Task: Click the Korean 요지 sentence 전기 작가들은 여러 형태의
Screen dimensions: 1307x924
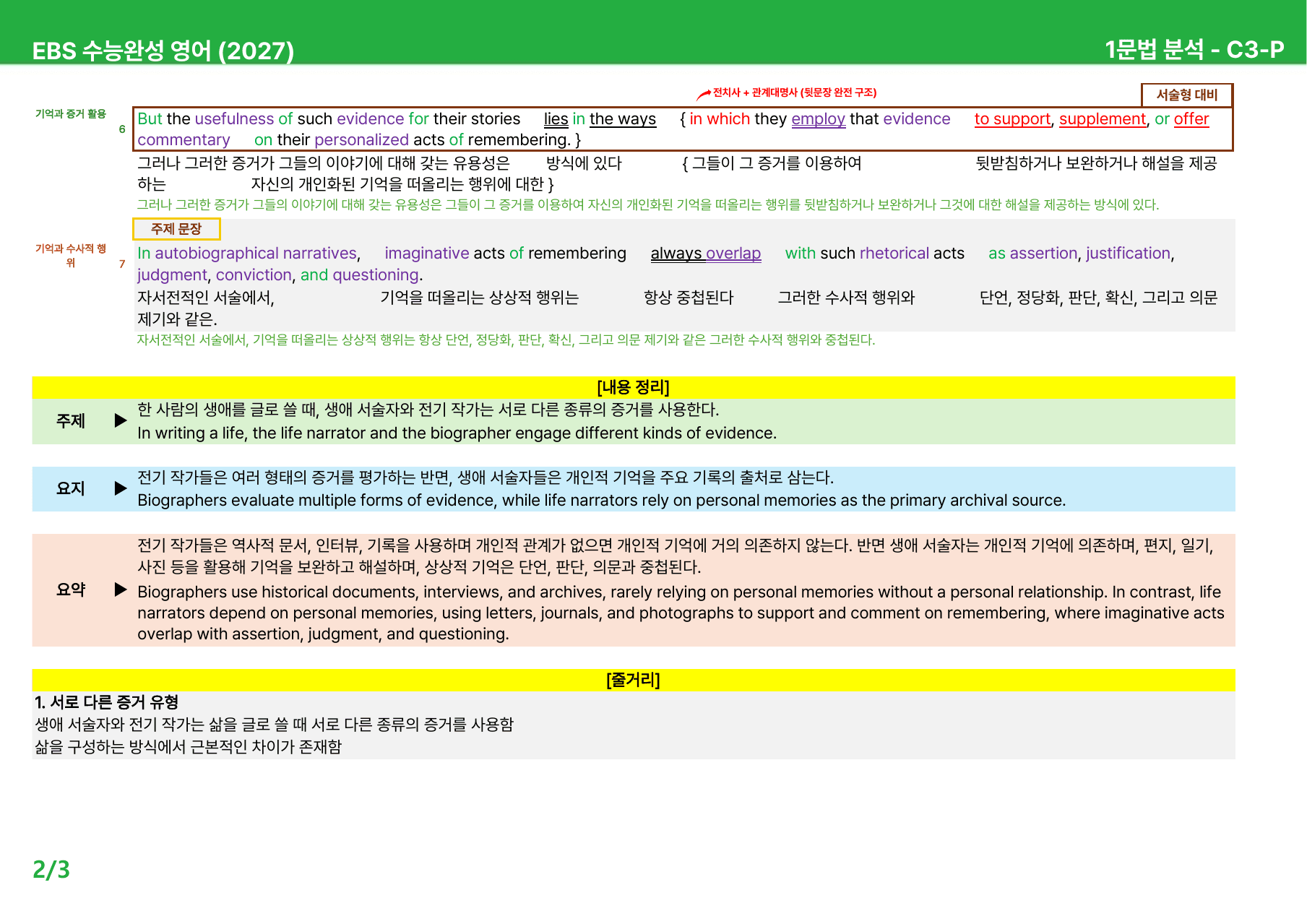Action: click(486, 478)
